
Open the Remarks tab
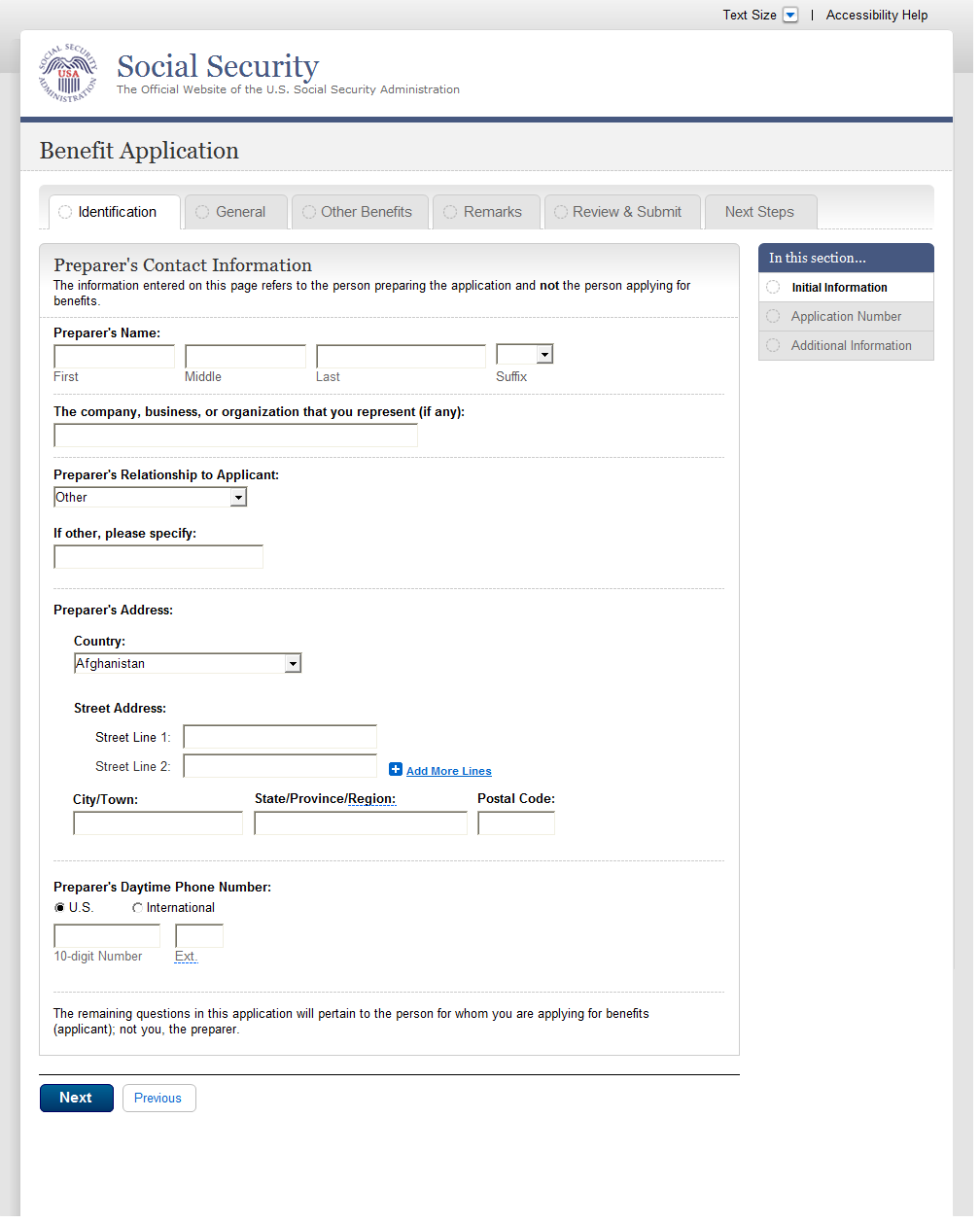485,212
